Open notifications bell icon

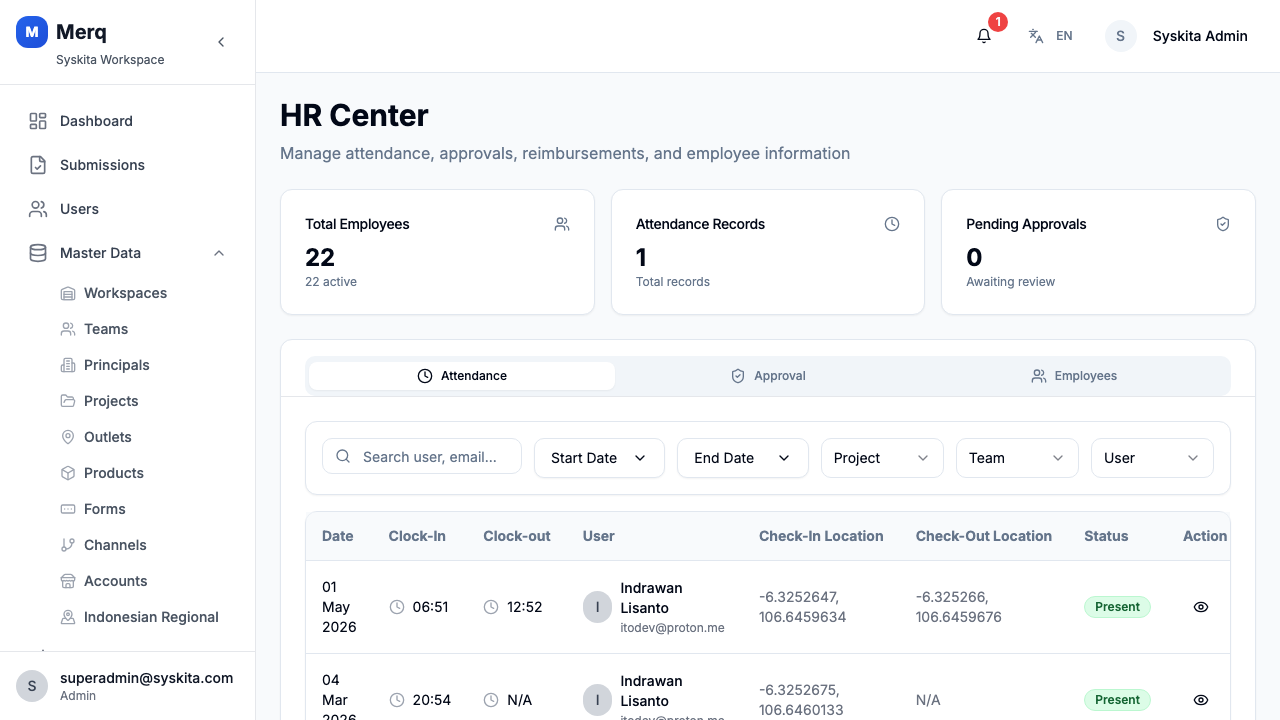pyautogui.click(x=984, y=36)
